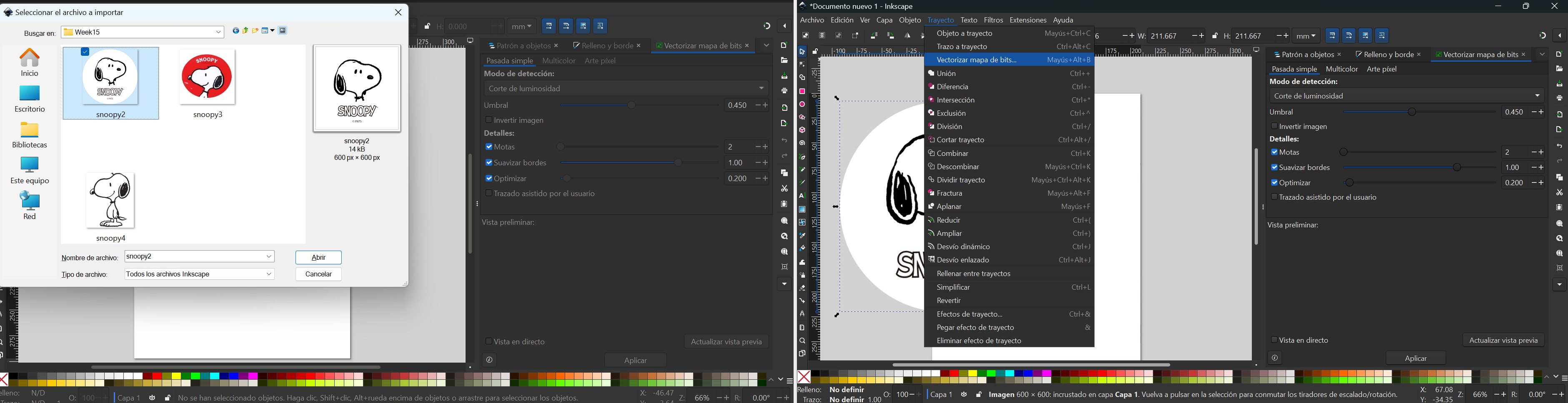Open Nombre de archivo dropdown in dialog
This screenshot has height=403, width=1568.
click(x=270, y=256)
